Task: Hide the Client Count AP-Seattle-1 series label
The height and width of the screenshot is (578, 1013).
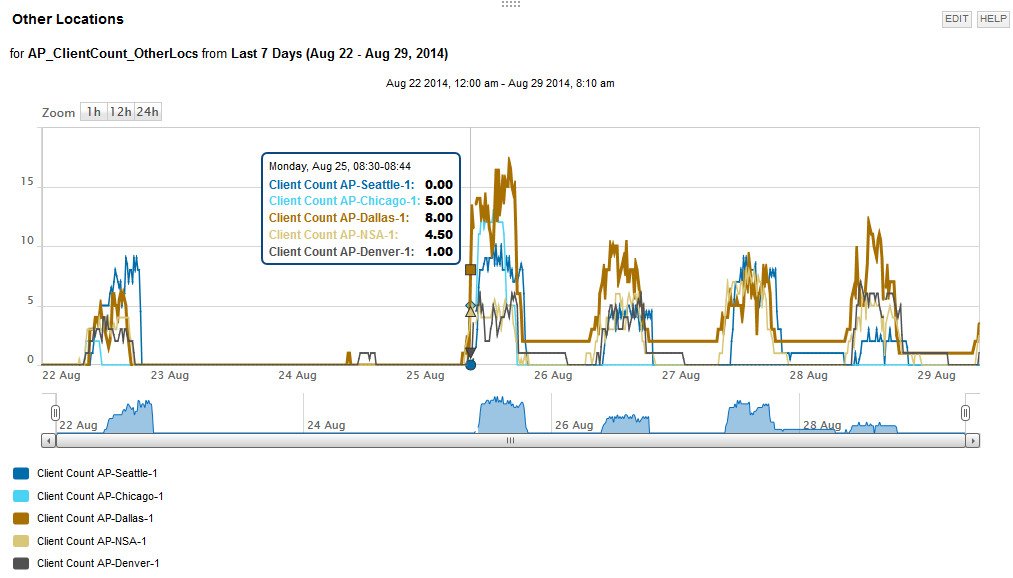Action: (x=97, y=473)
